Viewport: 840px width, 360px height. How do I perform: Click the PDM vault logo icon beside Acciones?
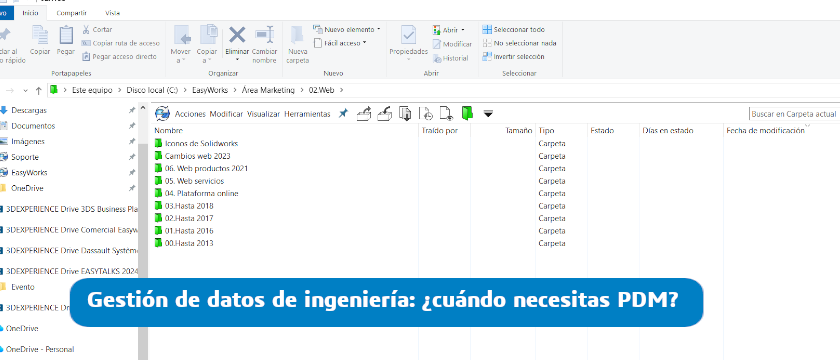click(162, 114)
